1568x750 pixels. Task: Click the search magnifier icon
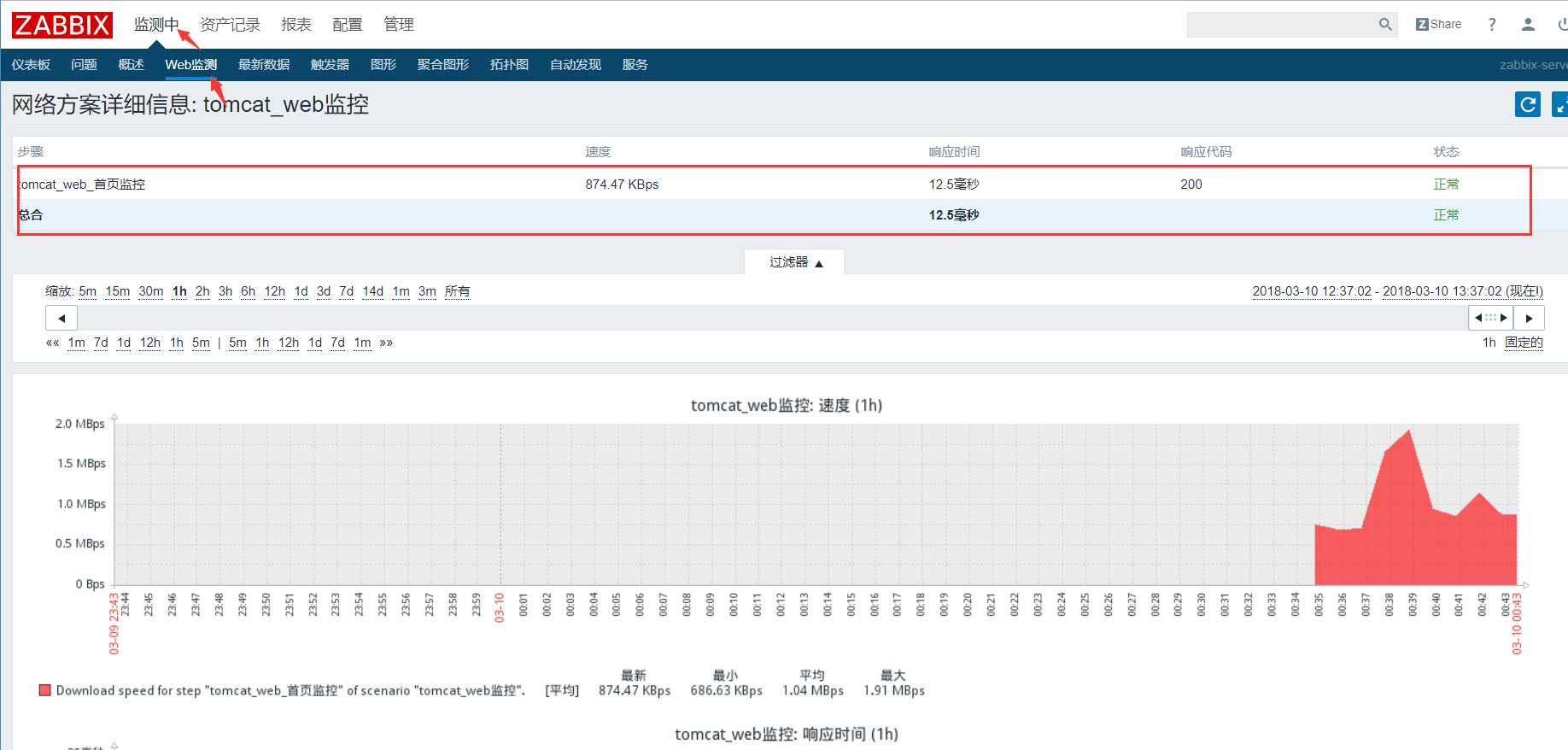click(x=1385, y=25)
